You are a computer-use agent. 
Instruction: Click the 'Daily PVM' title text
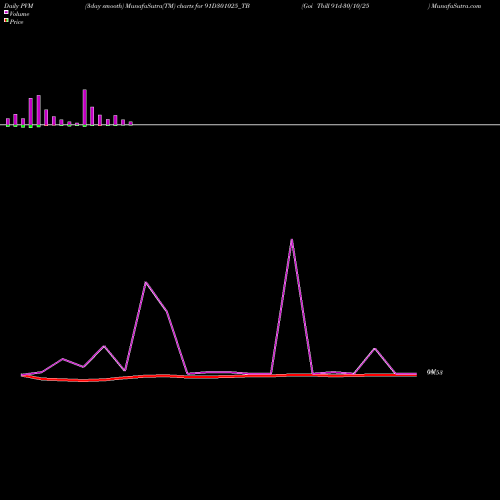pos(19,6)
